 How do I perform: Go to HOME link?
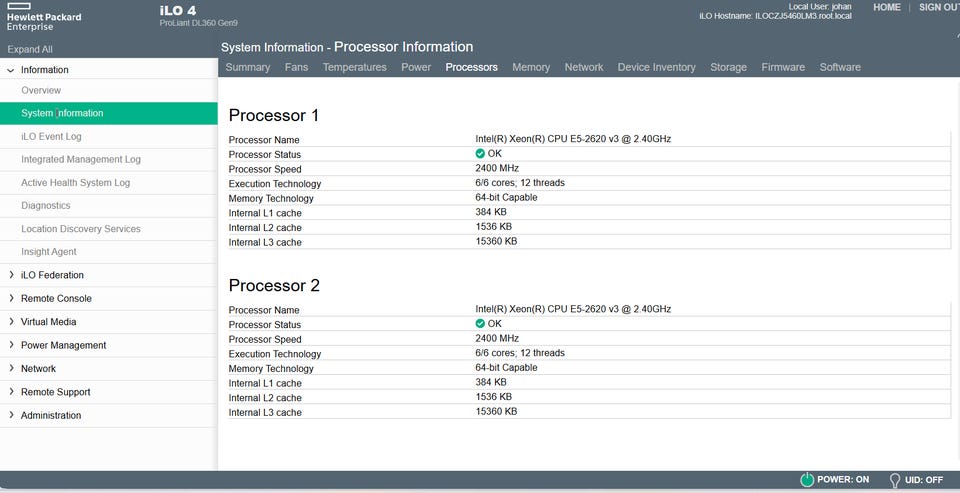pyautogui.click(x=887, y=7)
